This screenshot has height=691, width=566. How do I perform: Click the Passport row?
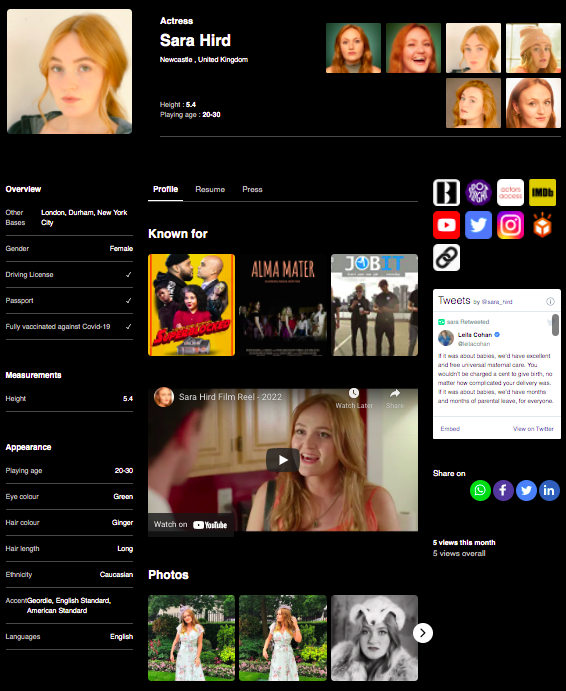(x=69, y=301)
